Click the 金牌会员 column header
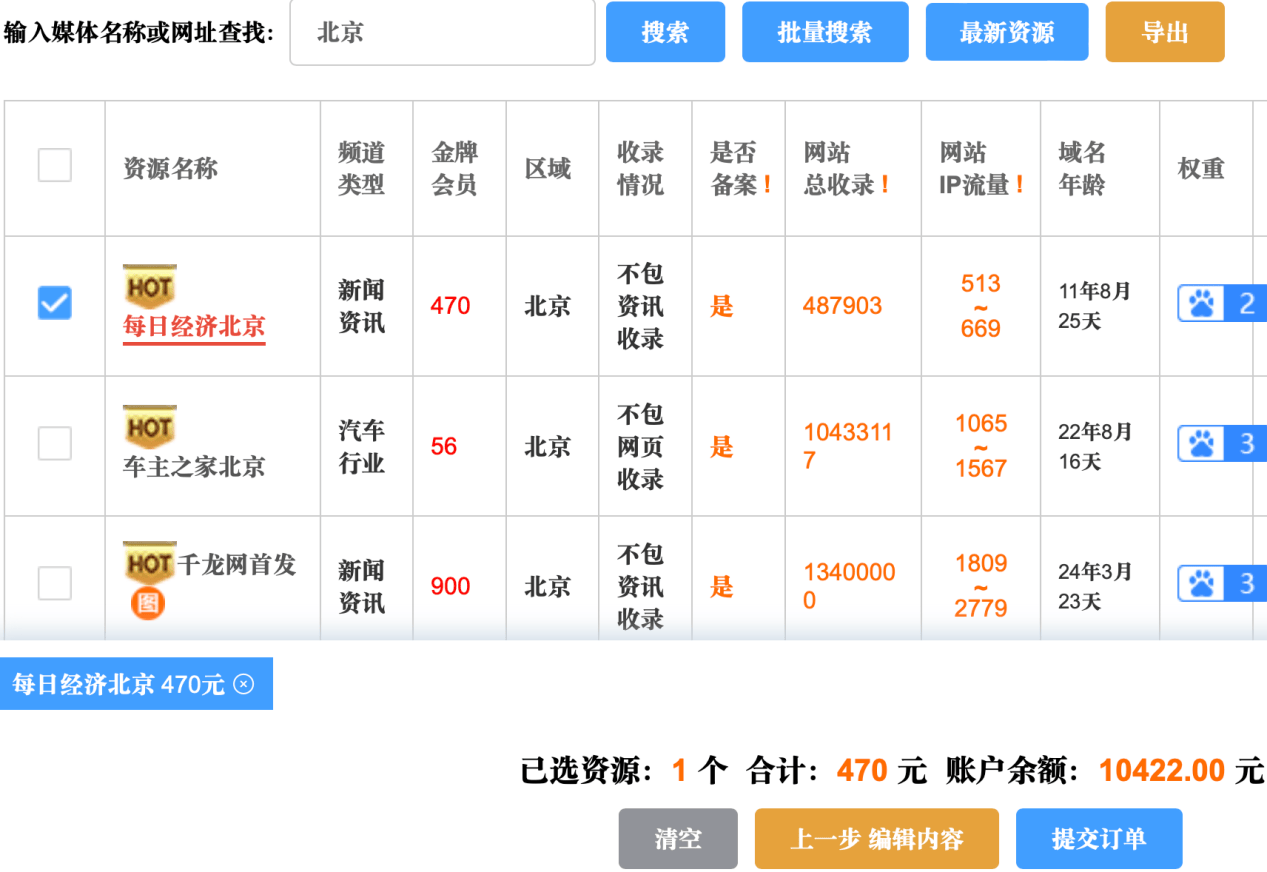The height and width of the screenshot is (872, 1267). point(455,169)
